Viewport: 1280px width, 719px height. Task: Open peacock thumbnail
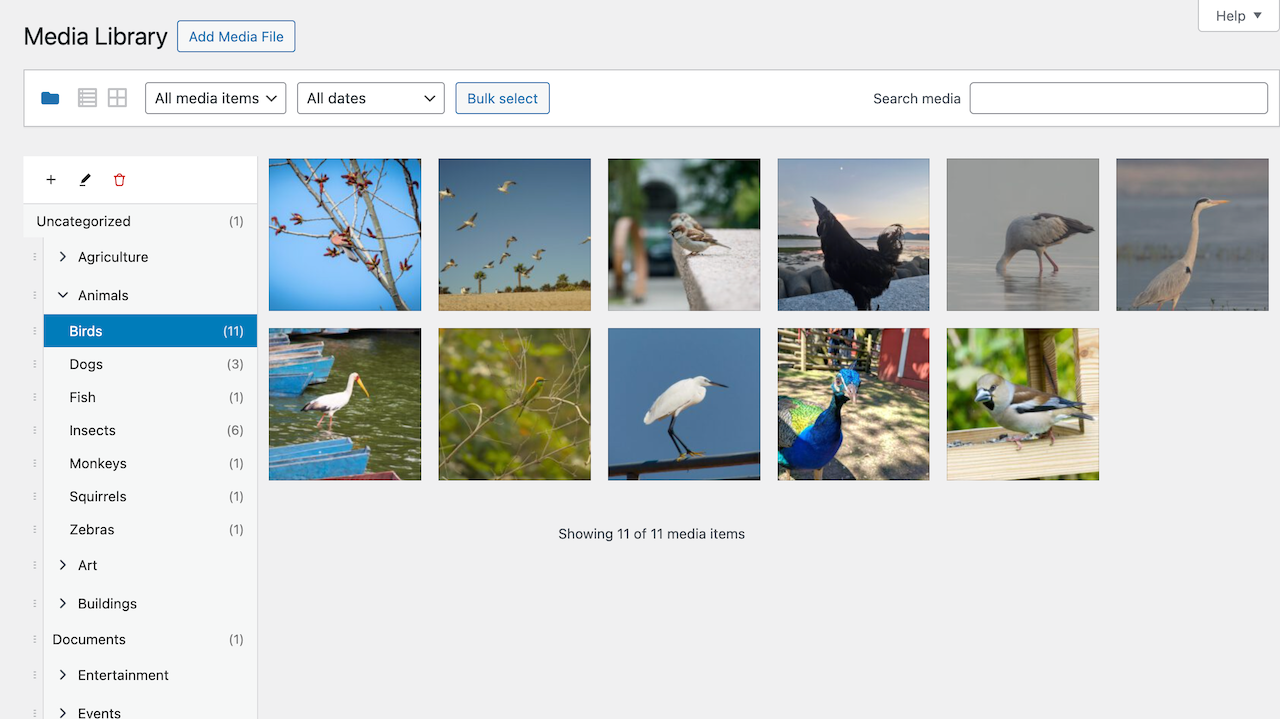(x=854, y=404)
